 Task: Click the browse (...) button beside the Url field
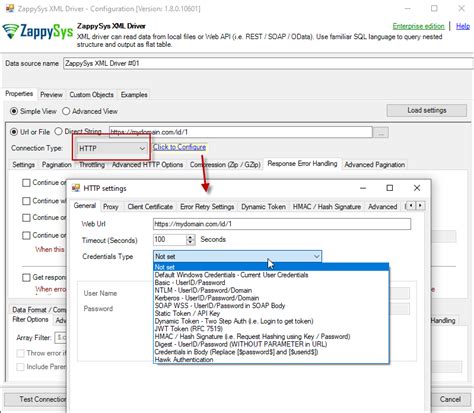click(x=381, y=132)
